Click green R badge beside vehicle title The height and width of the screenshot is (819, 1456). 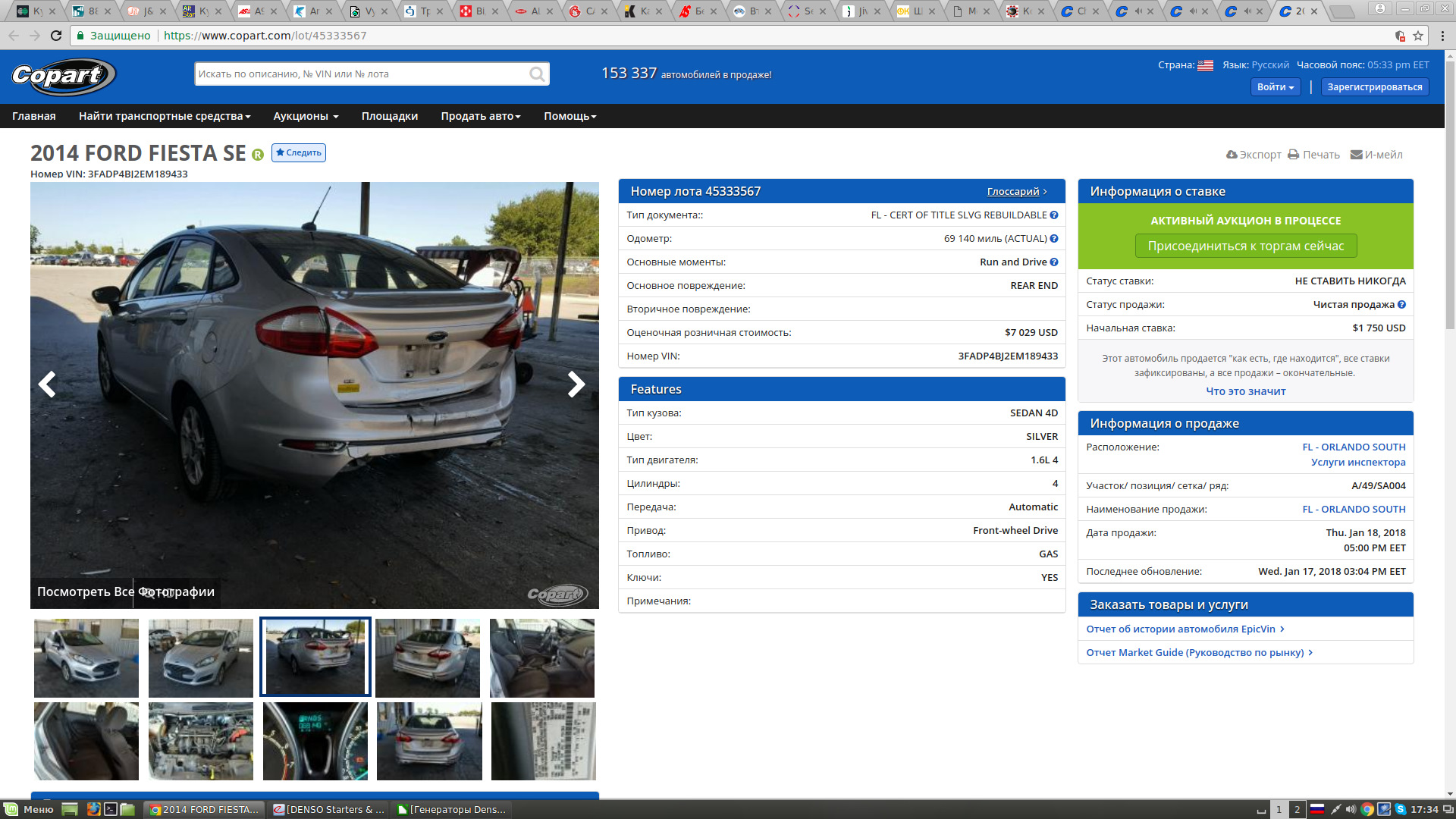pos(258,155)
